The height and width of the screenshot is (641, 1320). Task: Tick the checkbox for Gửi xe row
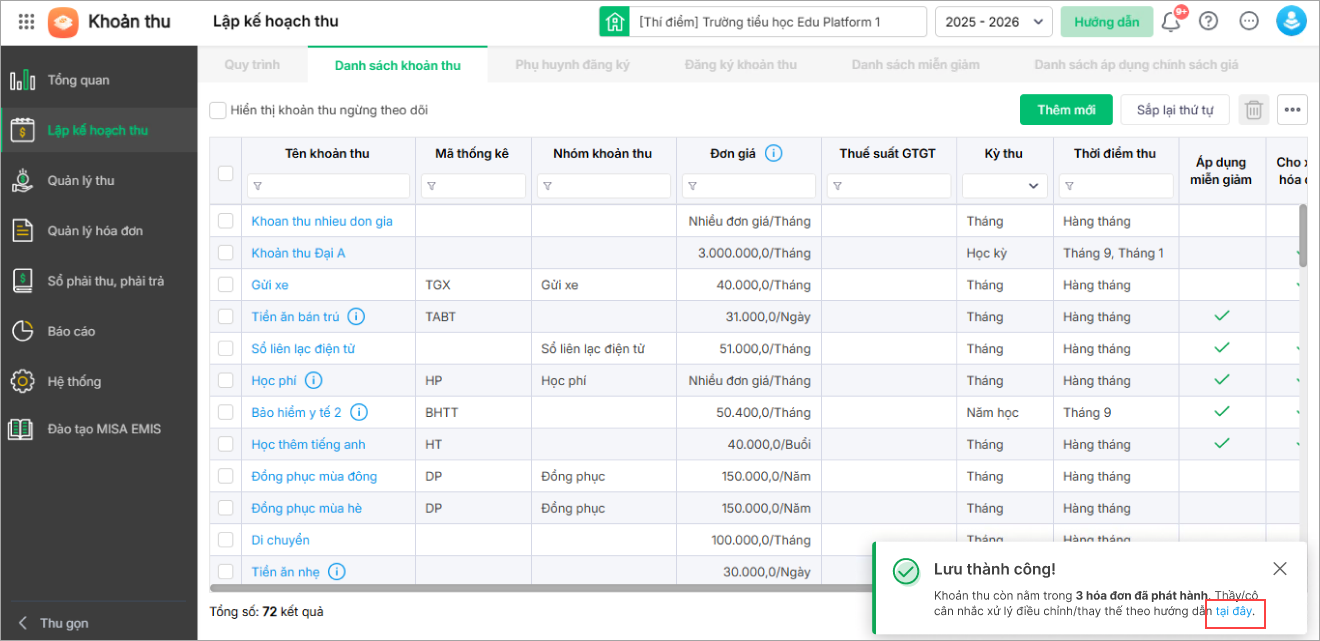point(226,285)
